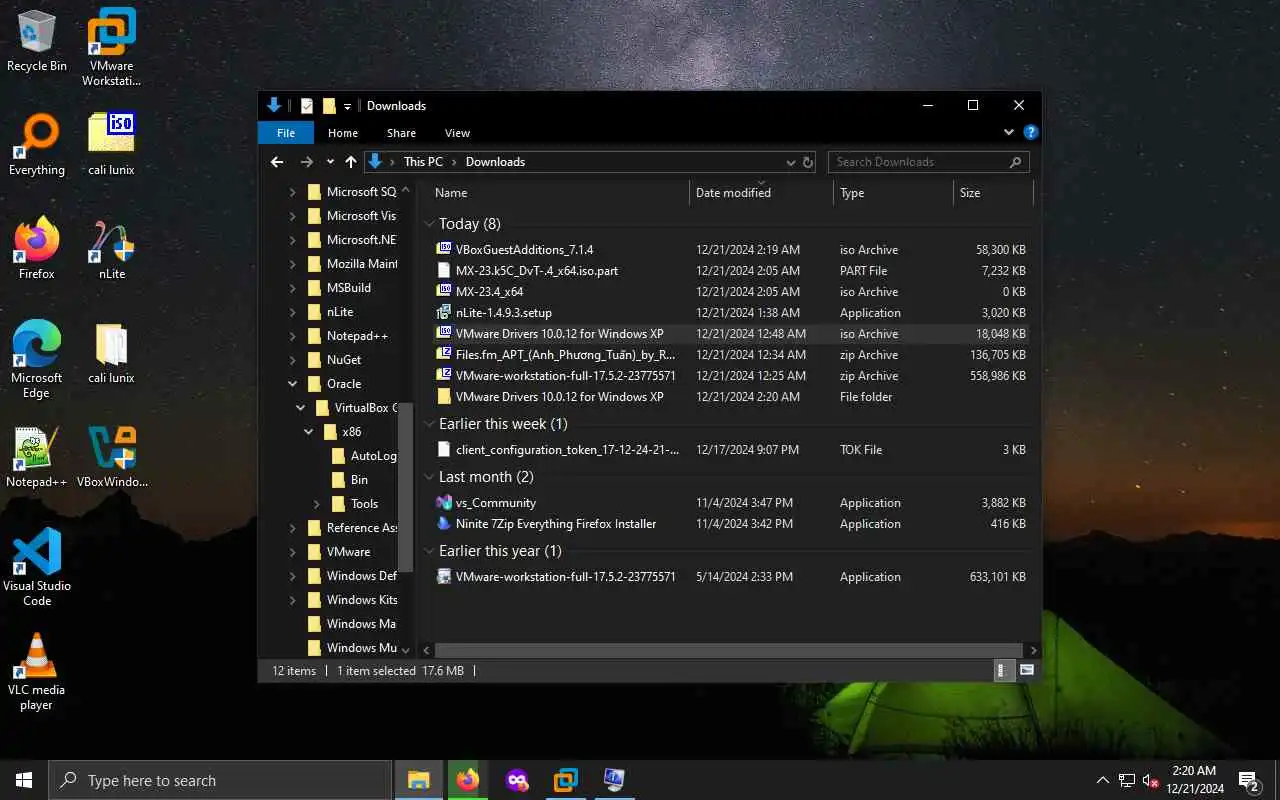The width and height of the screenshot is (1280, 800).
Task: Sort by Type column header
Action: click(x=893, y=193)
